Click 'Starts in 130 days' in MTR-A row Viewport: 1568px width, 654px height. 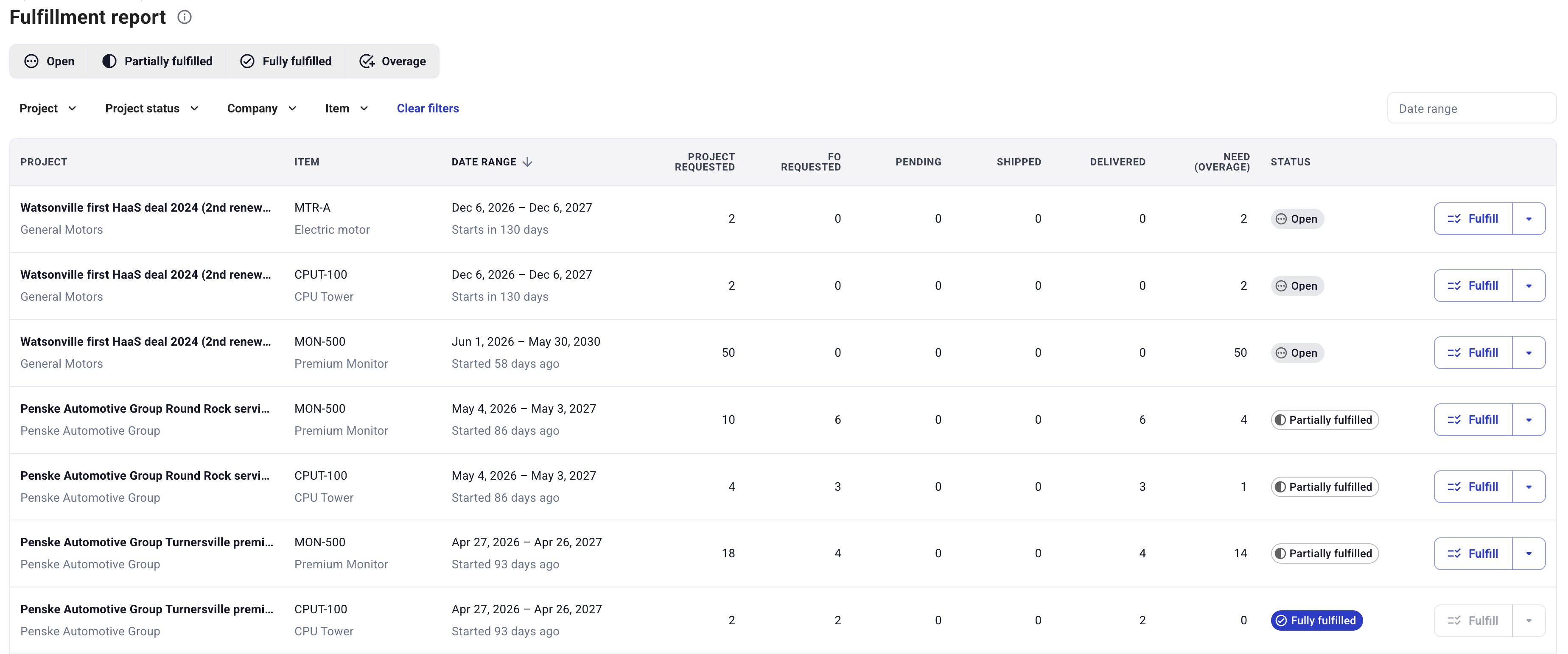[x=500, y=229]
